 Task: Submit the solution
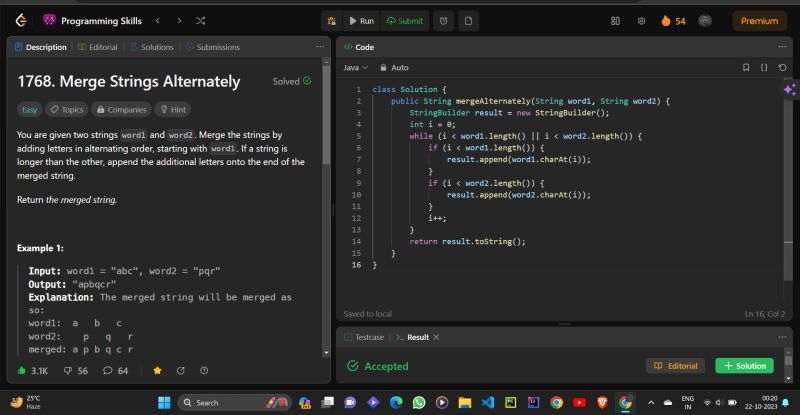(405, 21)
